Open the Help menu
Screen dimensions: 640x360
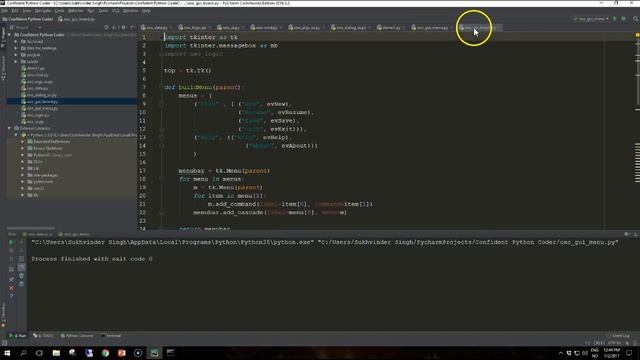coord(146,11)
